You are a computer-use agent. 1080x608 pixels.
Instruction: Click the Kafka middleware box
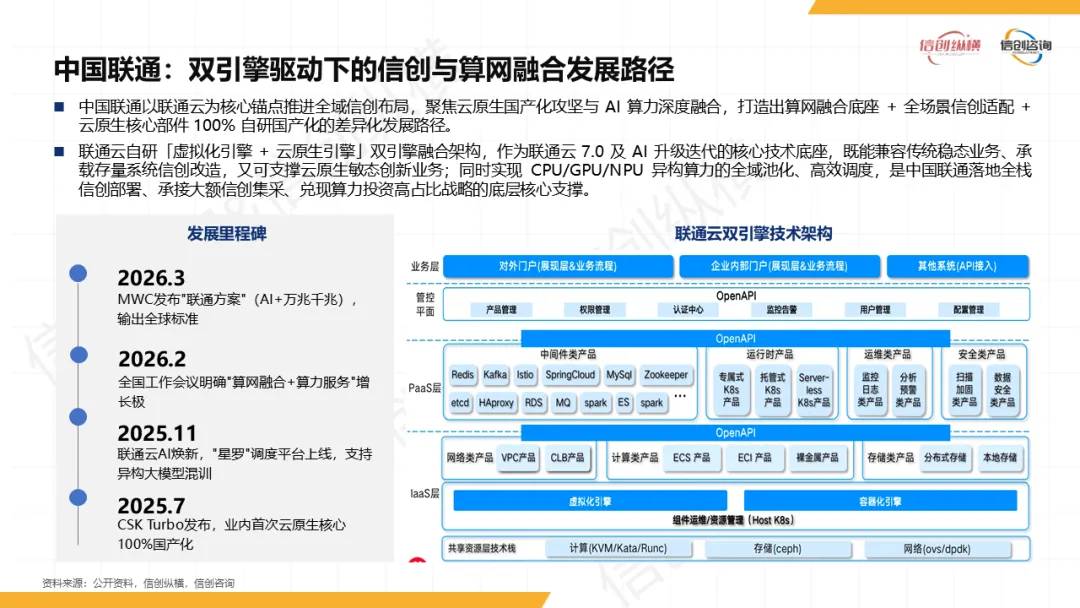(495, 375)
